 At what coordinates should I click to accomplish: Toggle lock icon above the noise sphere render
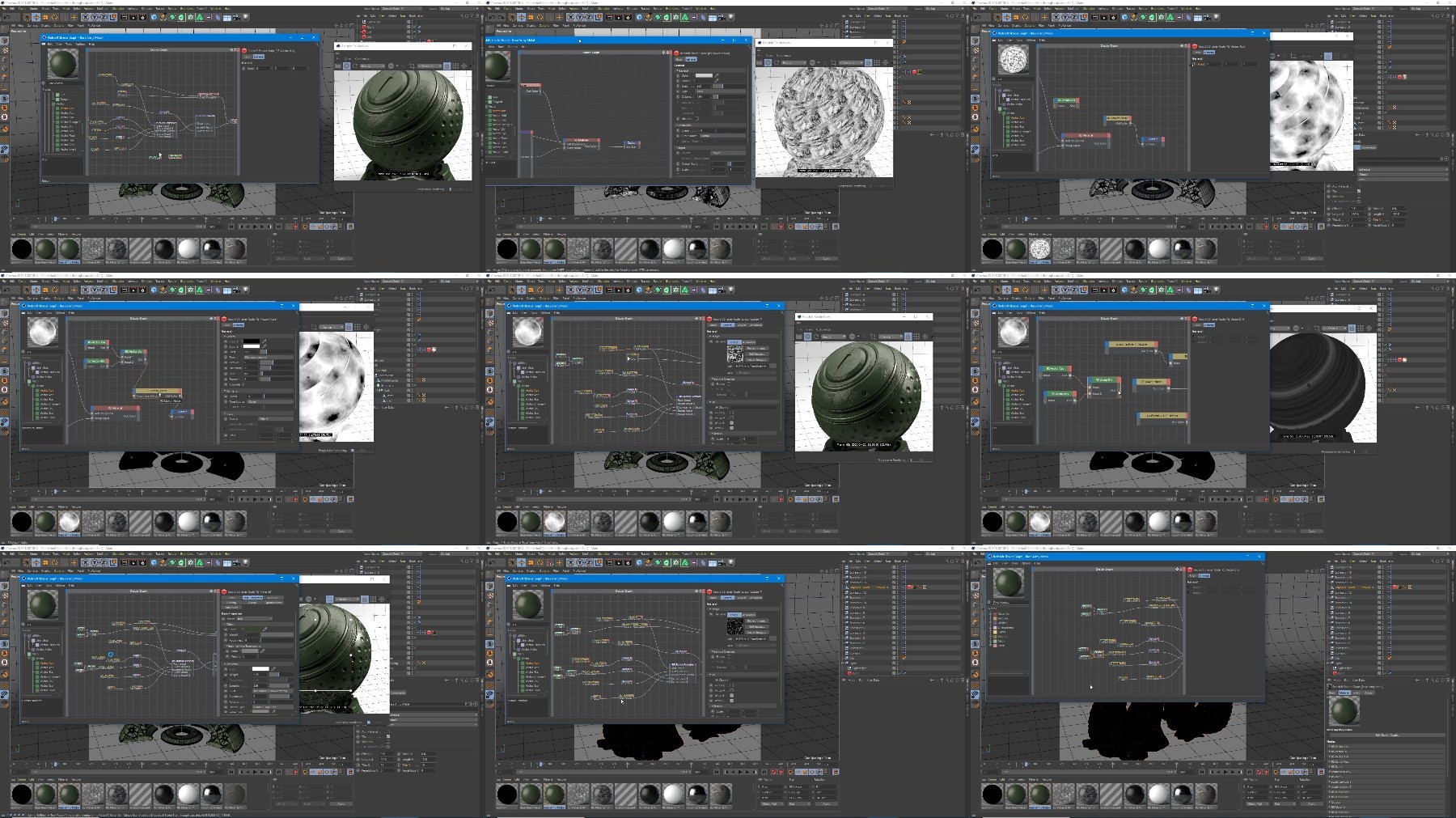tap(868, 62)
